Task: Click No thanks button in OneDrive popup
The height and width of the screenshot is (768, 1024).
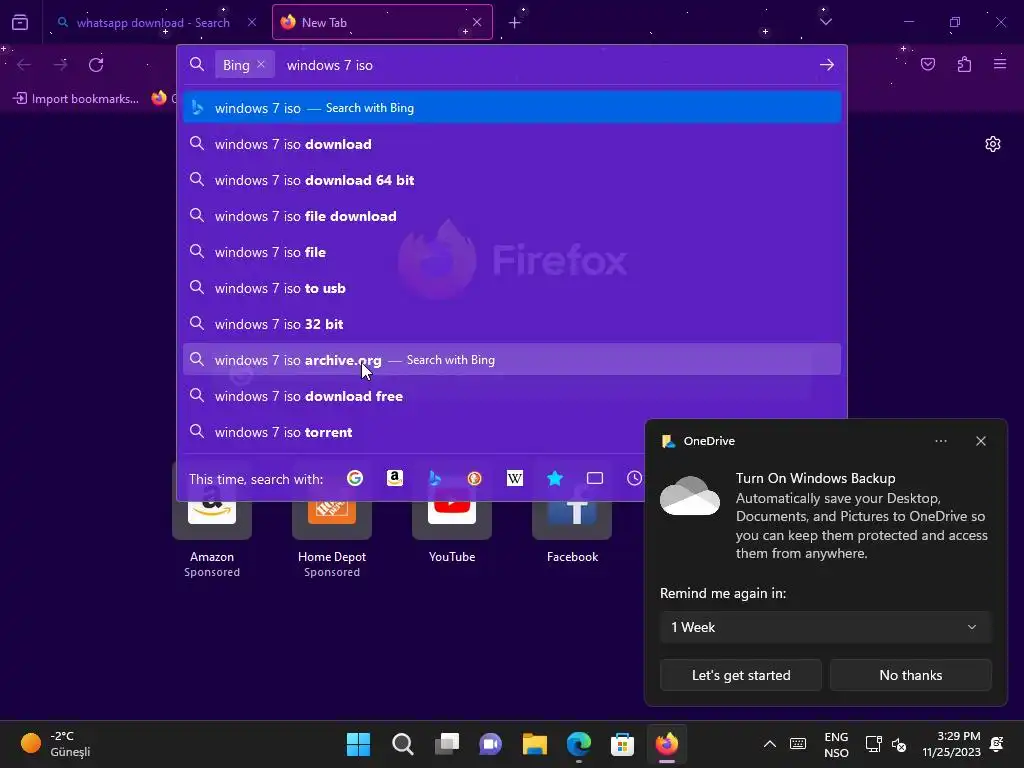Action: 910,675
